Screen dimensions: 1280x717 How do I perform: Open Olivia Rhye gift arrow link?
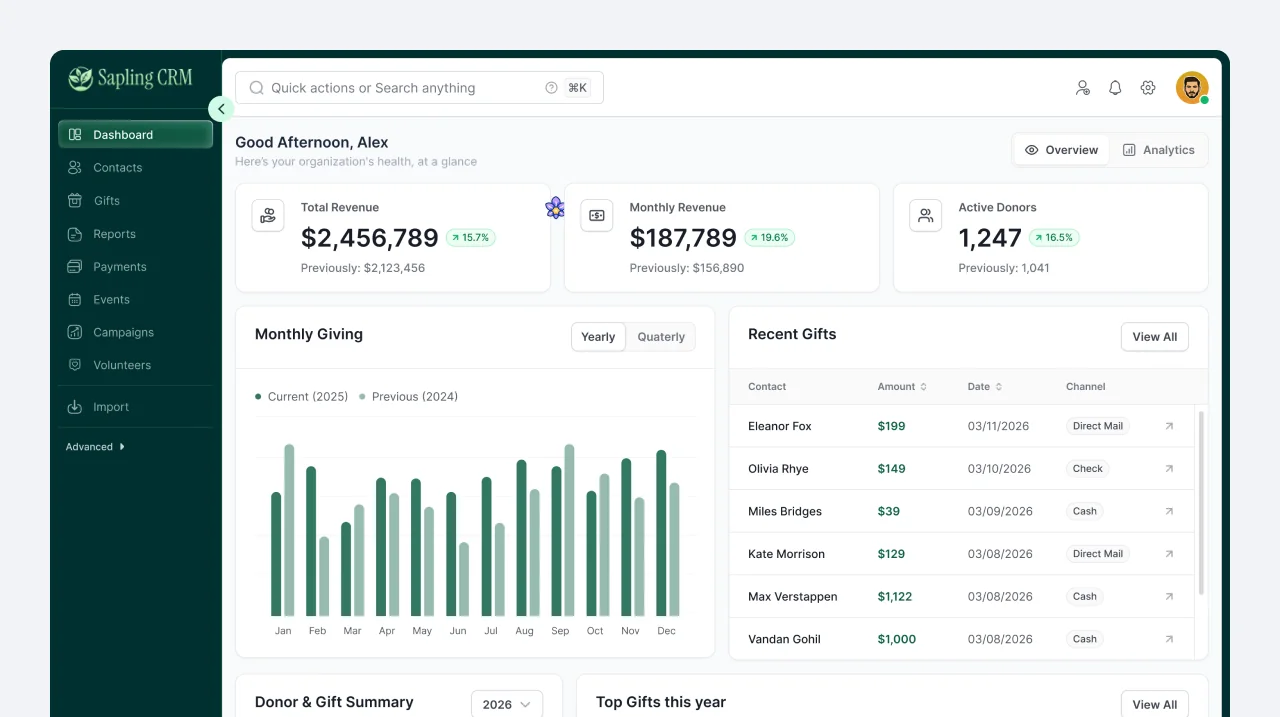(x=1169, y=469)
